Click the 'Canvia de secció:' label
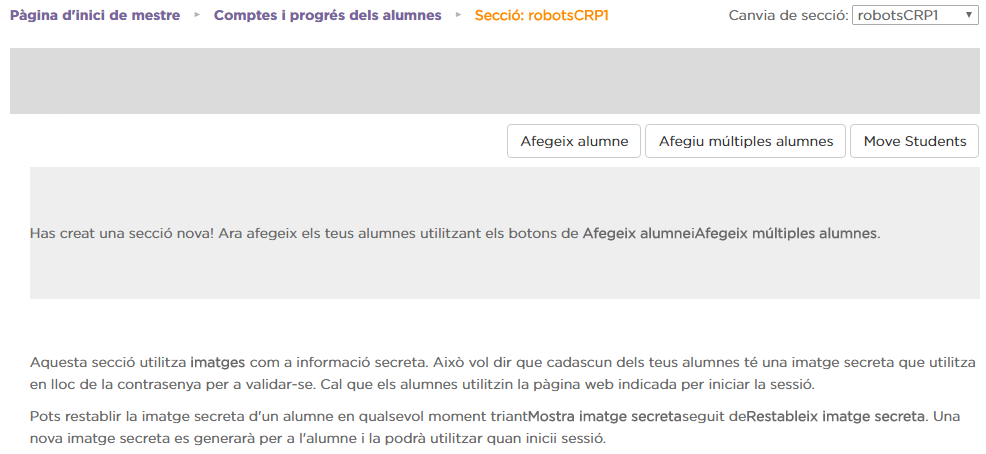 [x=789, y=15]
